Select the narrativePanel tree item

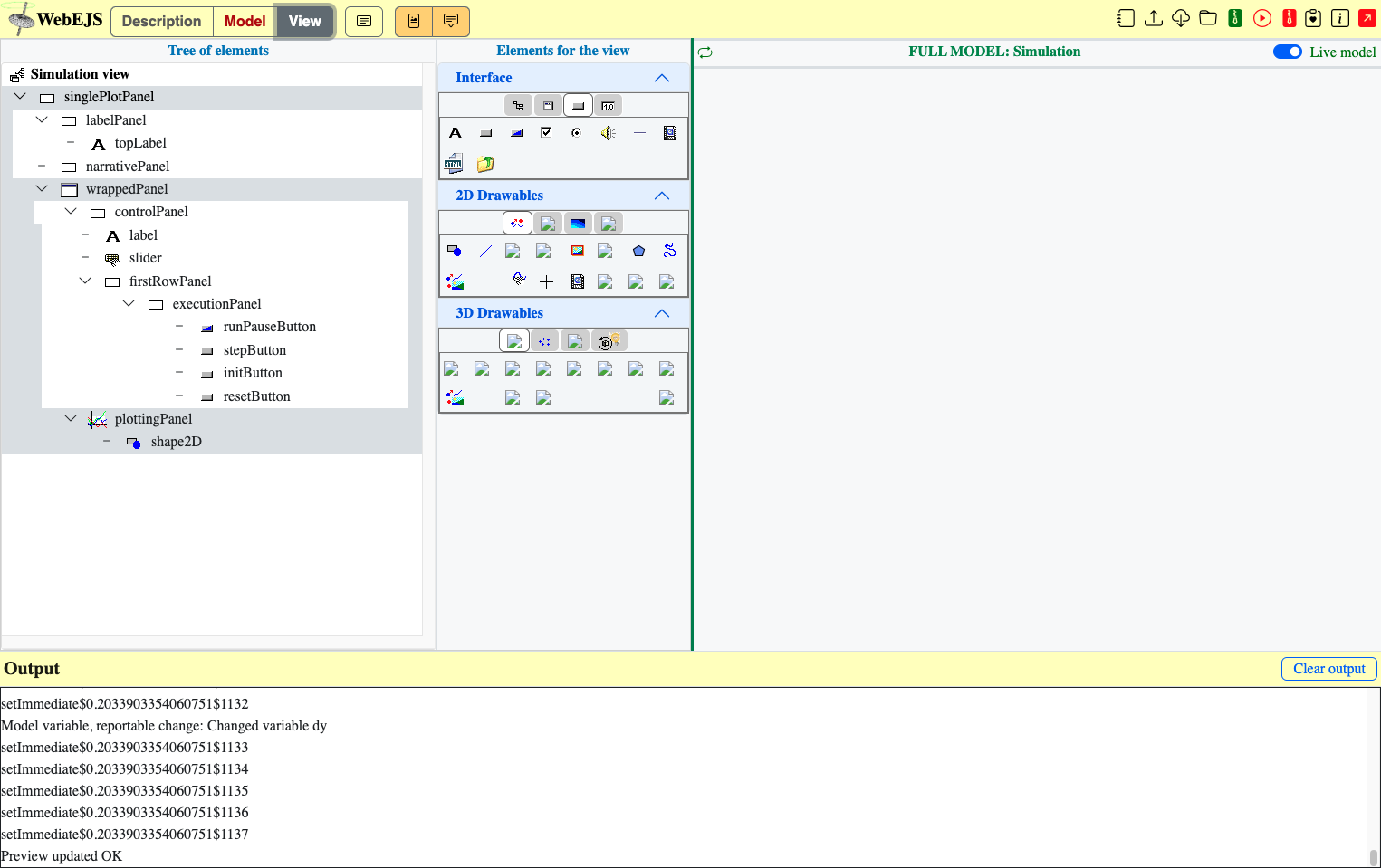click(x=128, y=167)
